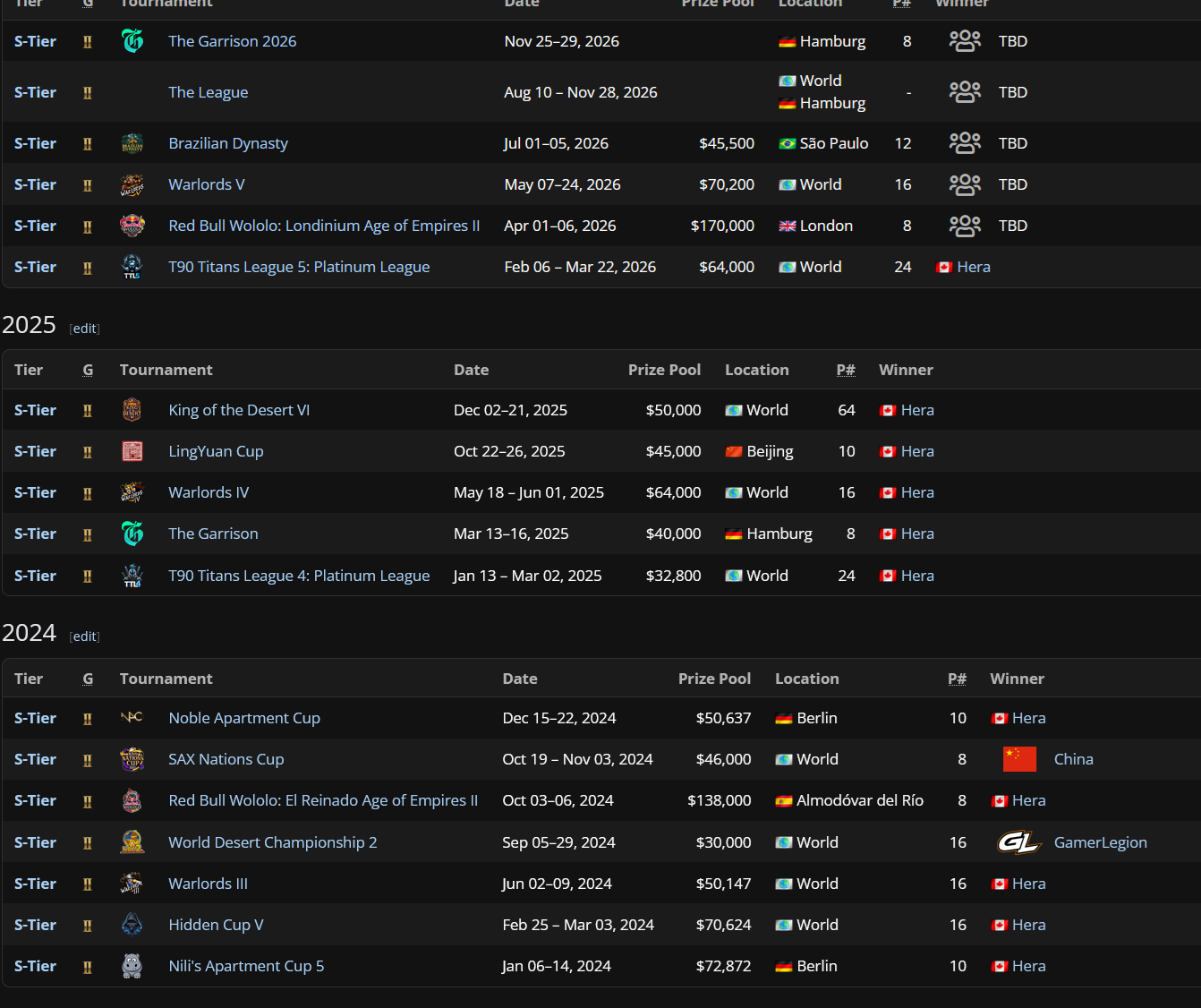Viewport: 1201px width, 1008px height.
Task: Open T90 Titans League 5: Platinum League
Action: point(299,267)
